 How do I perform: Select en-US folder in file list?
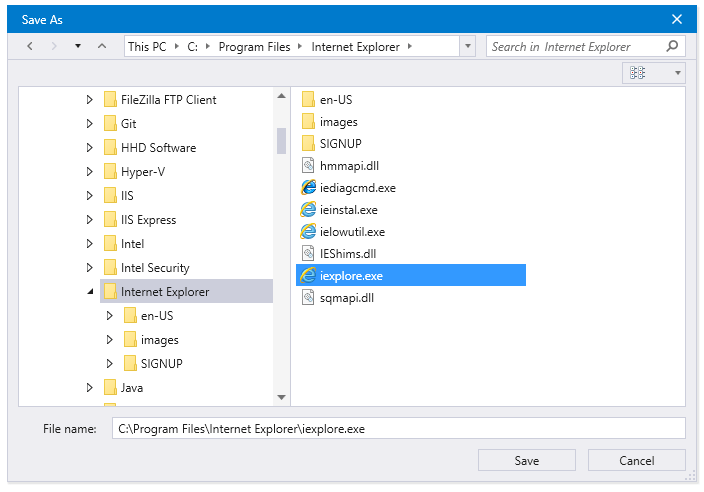[x=327, y=100]
